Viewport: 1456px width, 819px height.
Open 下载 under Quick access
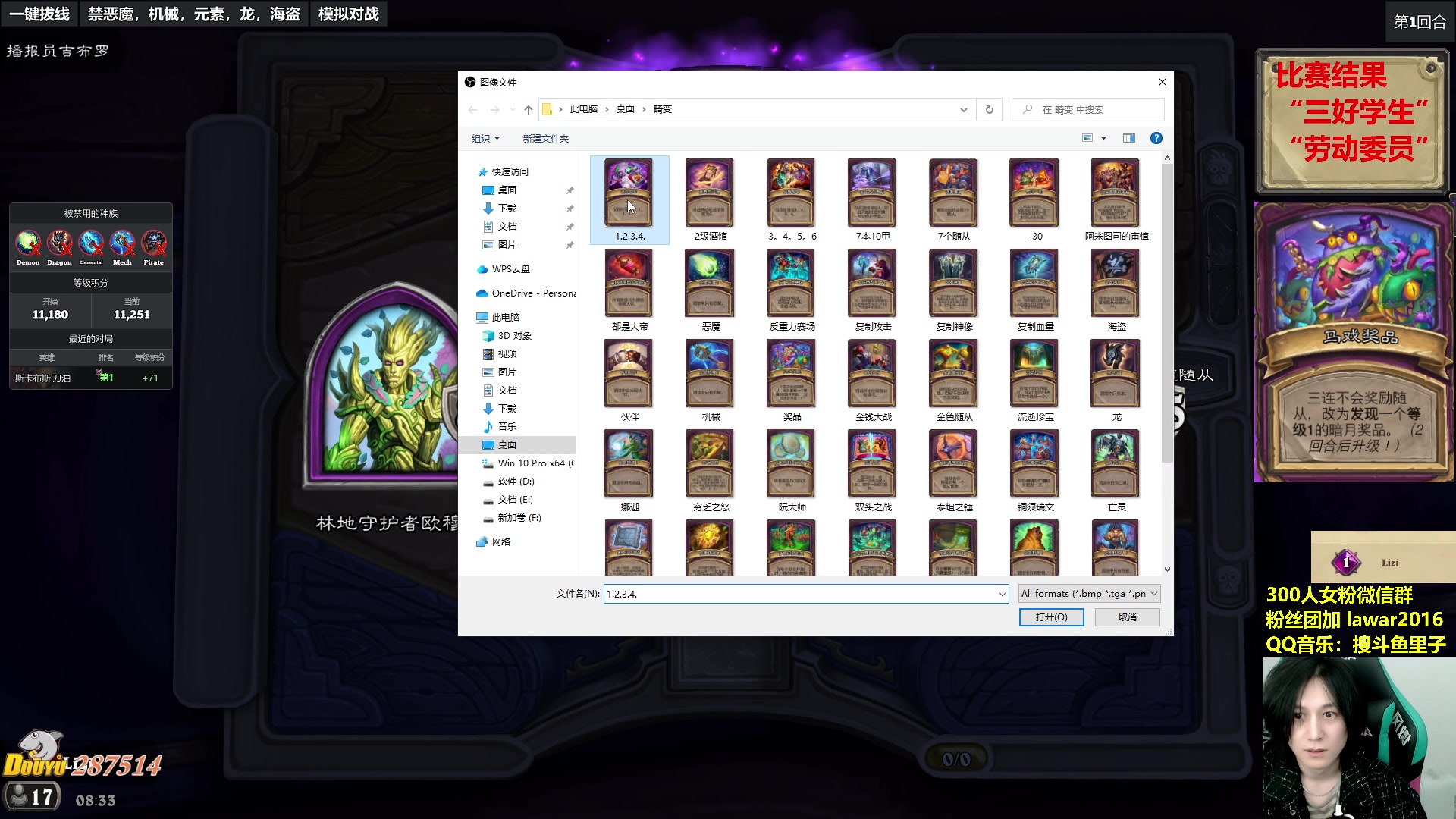[507, 209]
